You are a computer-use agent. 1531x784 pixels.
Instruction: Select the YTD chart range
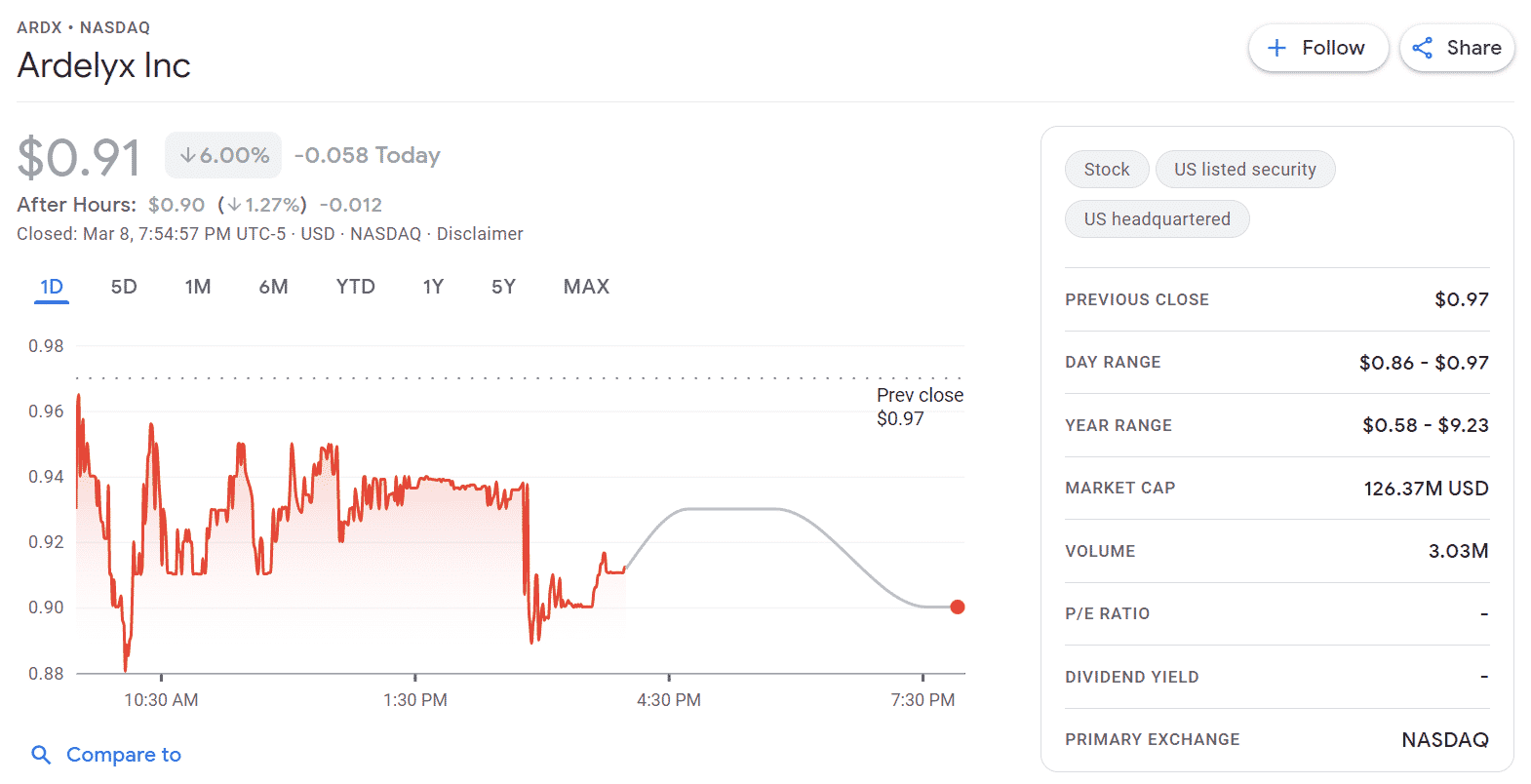click(x=355, y=287)
